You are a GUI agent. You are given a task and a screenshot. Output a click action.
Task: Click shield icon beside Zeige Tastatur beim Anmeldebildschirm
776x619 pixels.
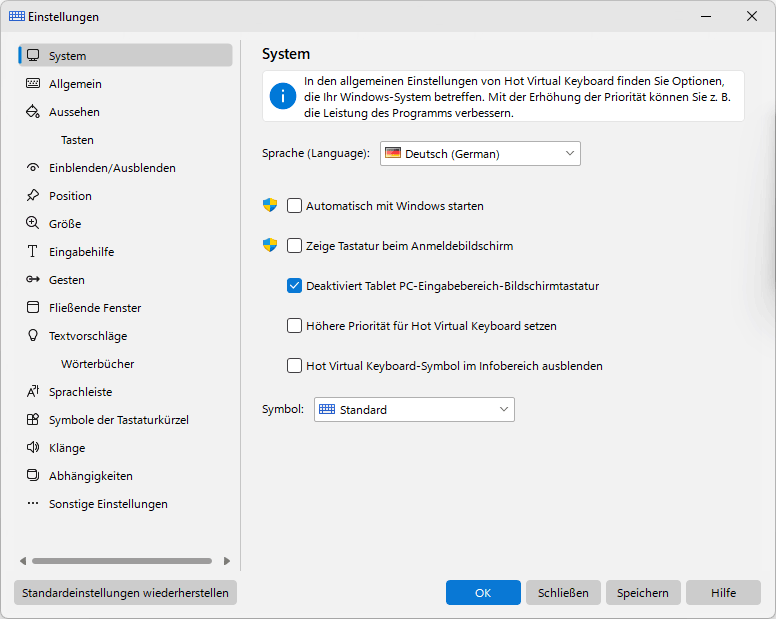270,245
